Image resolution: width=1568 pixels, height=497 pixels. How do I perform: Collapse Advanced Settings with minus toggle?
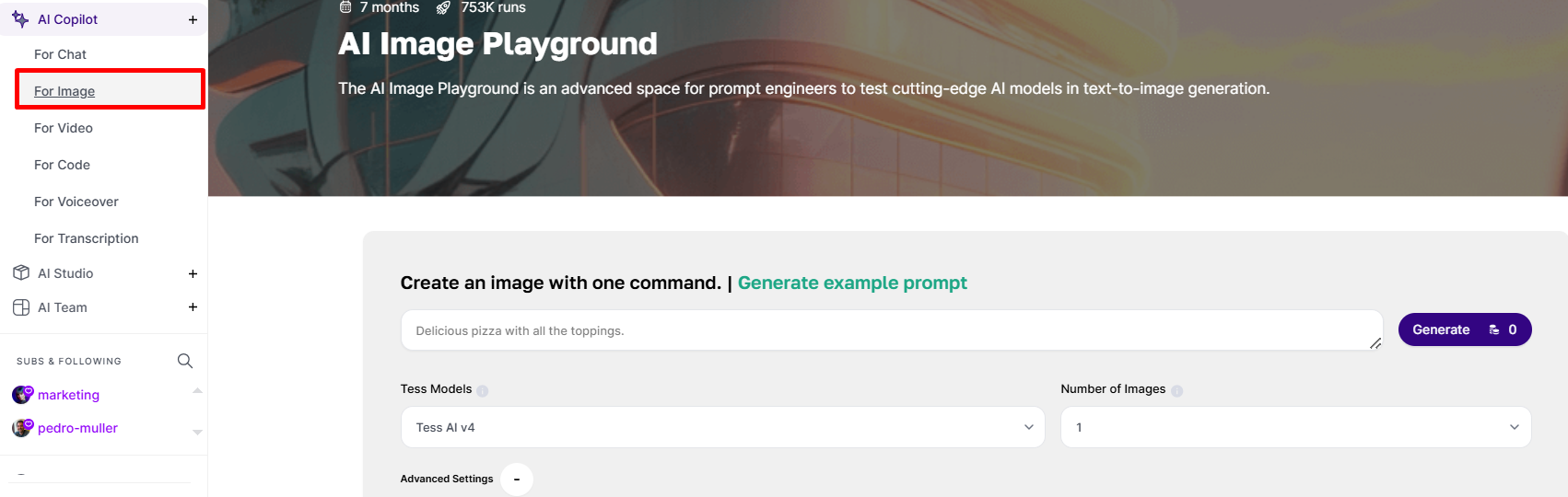pos(517,480)
